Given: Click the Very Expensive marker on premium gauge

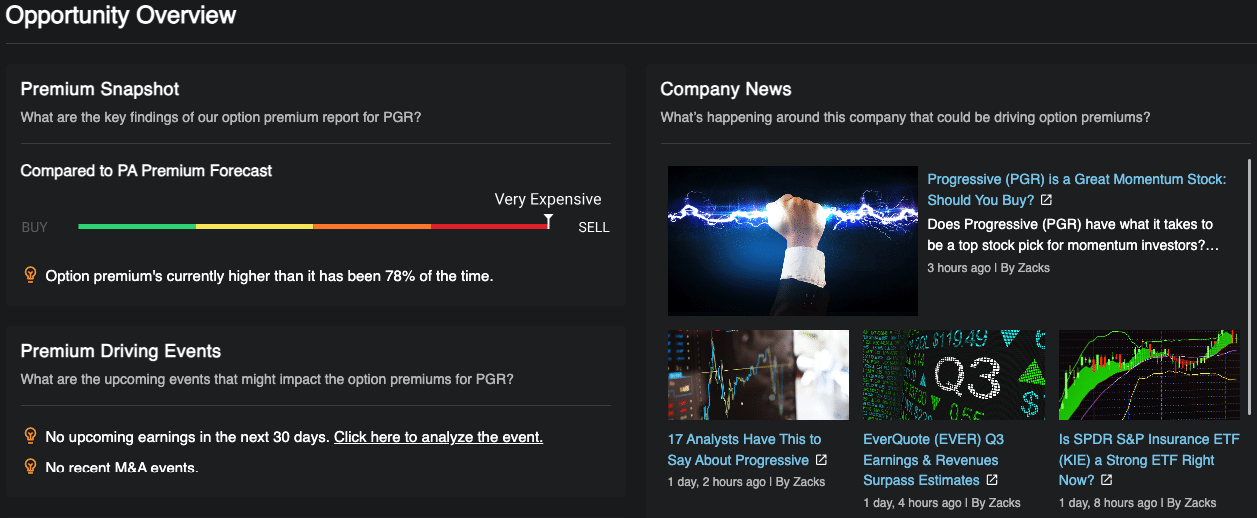Looking at the screenshot, I should point(548,221).
